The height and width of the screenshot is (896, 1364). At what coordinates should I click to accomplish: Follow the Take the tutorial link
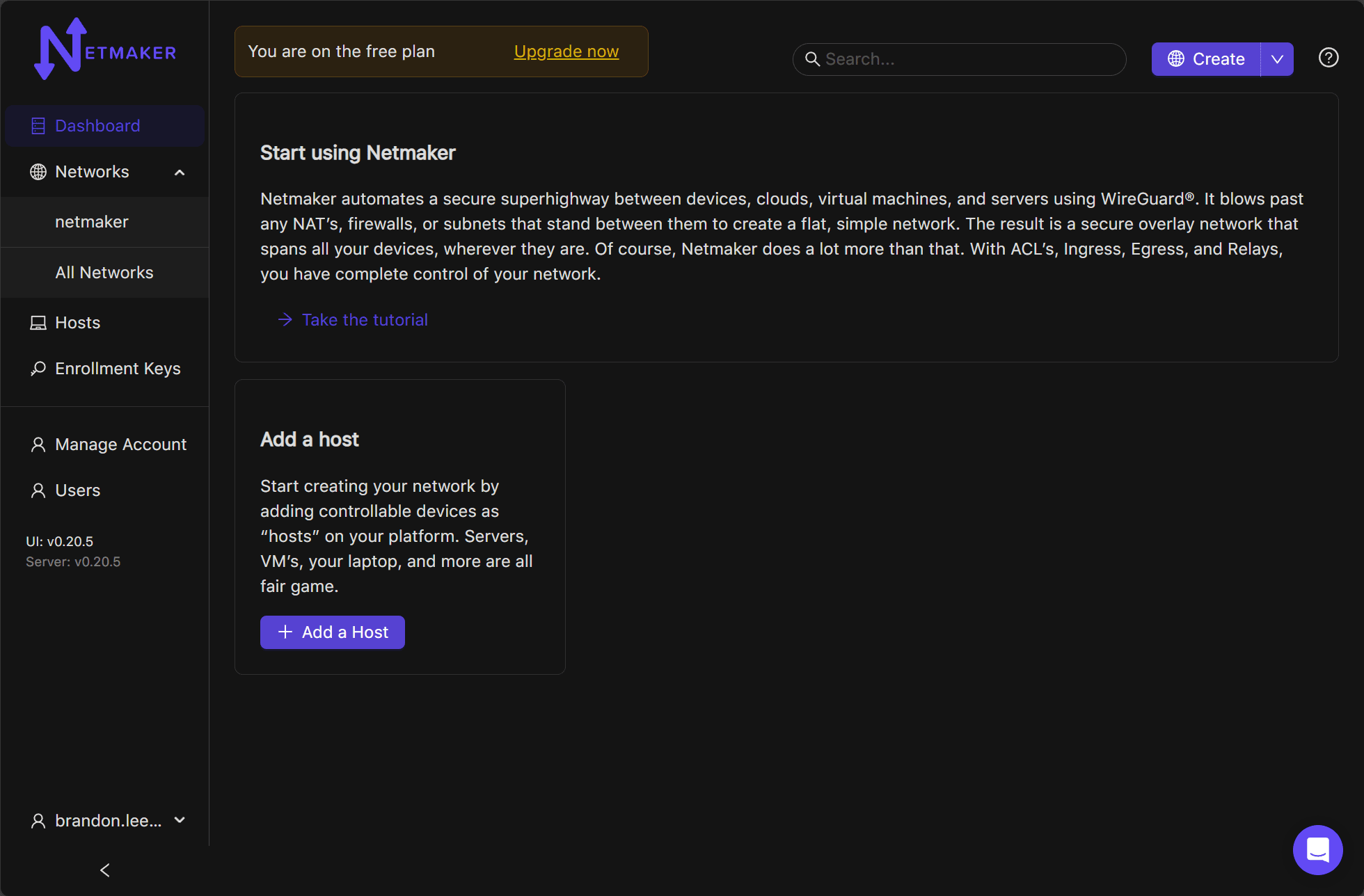[x=365, y=320]
